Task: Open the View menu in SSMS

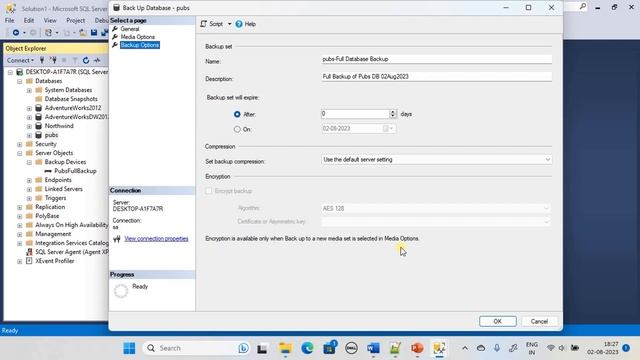Action: 50,20
